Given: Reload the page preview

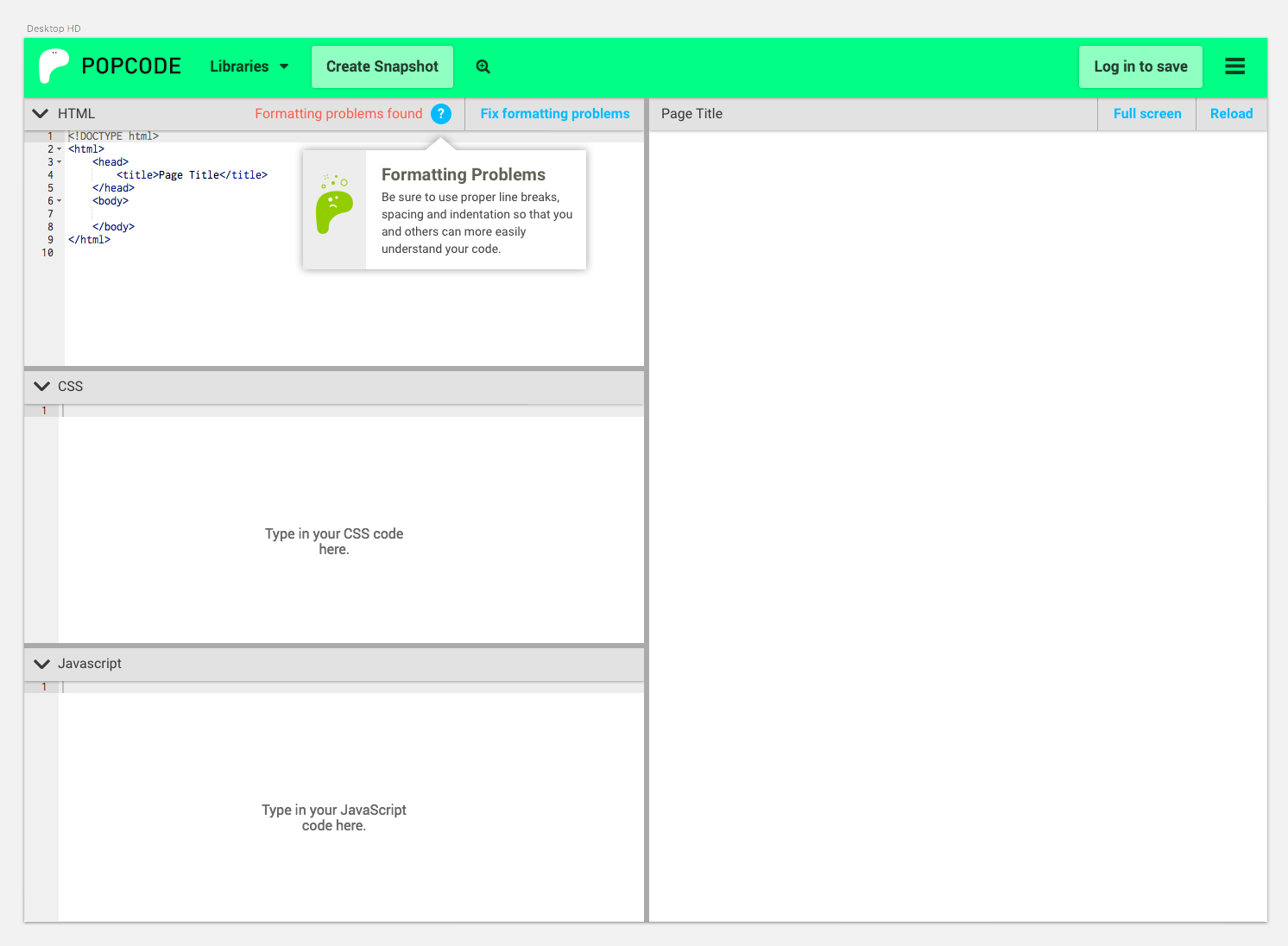Looking at the screenshot, I should [x=1230, y=113].
